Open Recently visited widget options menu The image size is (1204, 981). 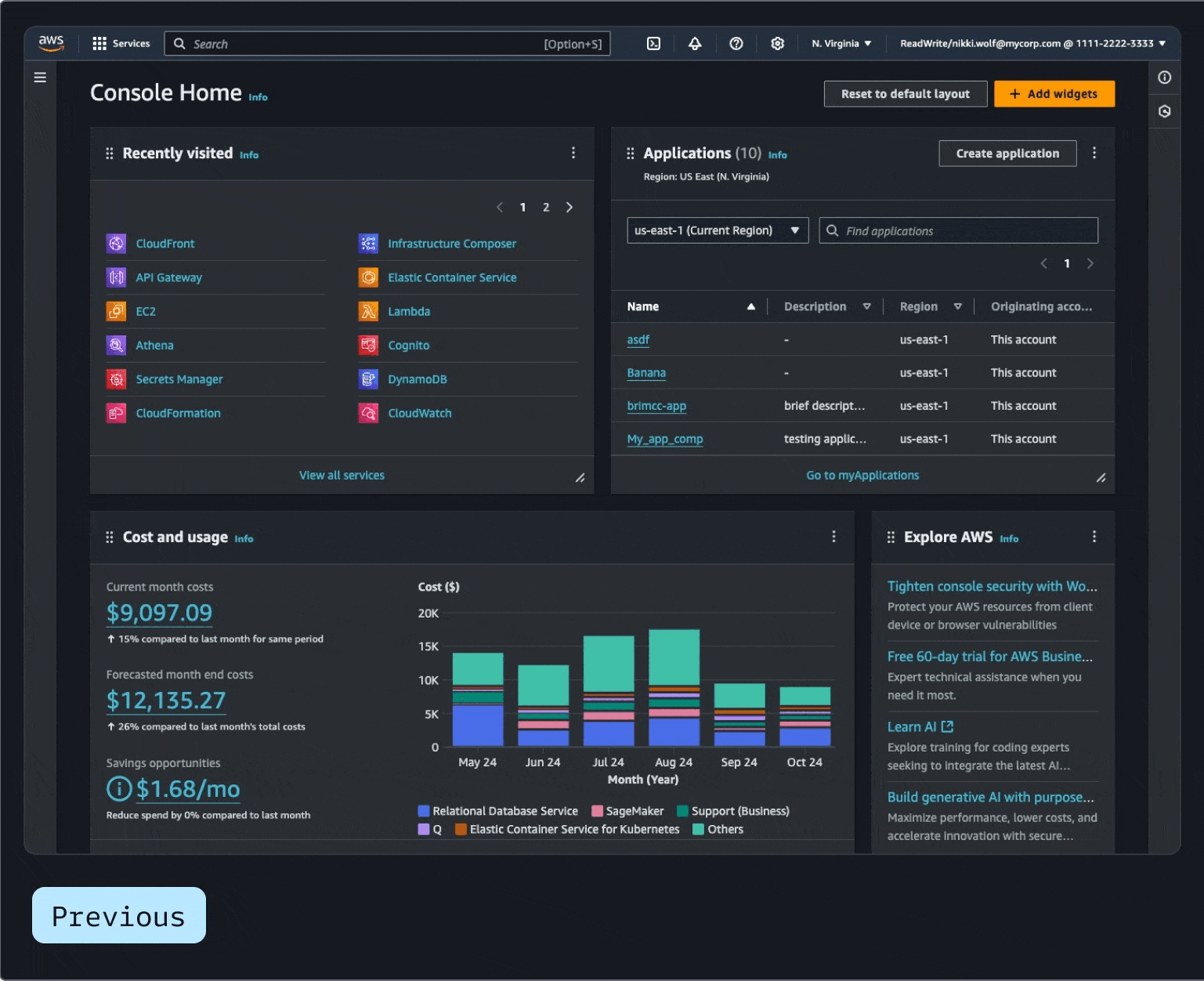573,153
